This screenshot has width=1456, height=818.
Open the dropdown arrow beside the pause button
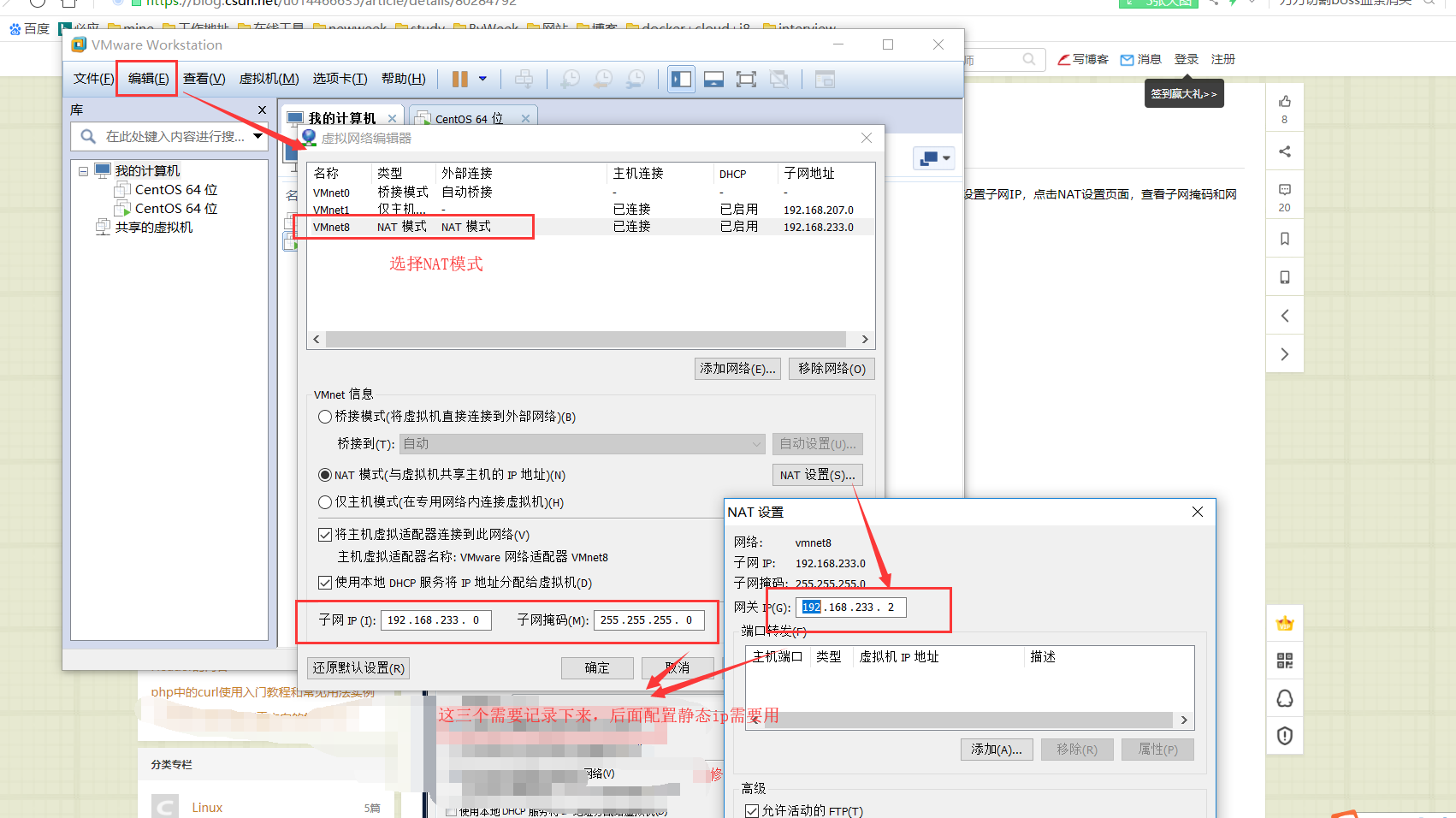[x=482, y=79]
